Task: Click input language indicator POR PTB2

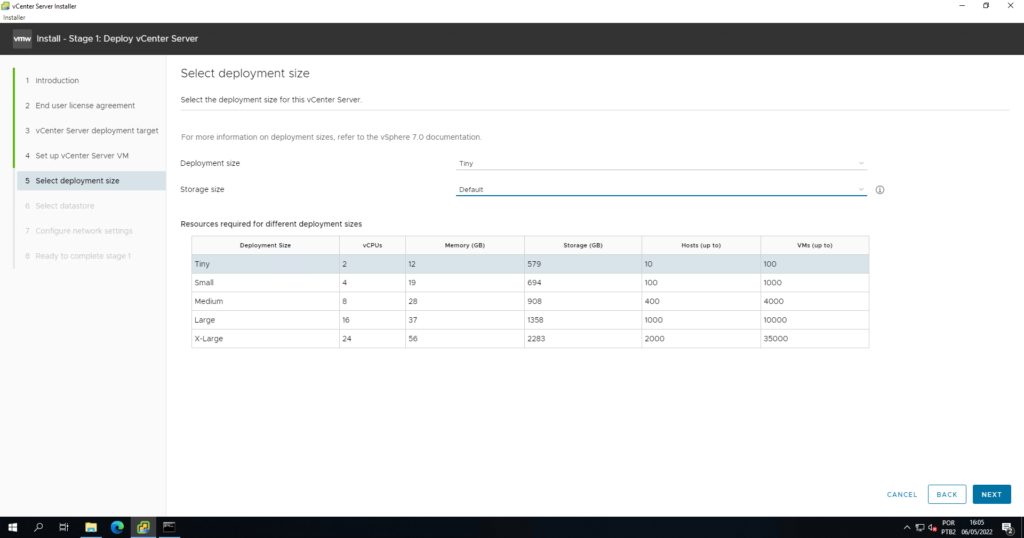Action: (x=948, y=528)
